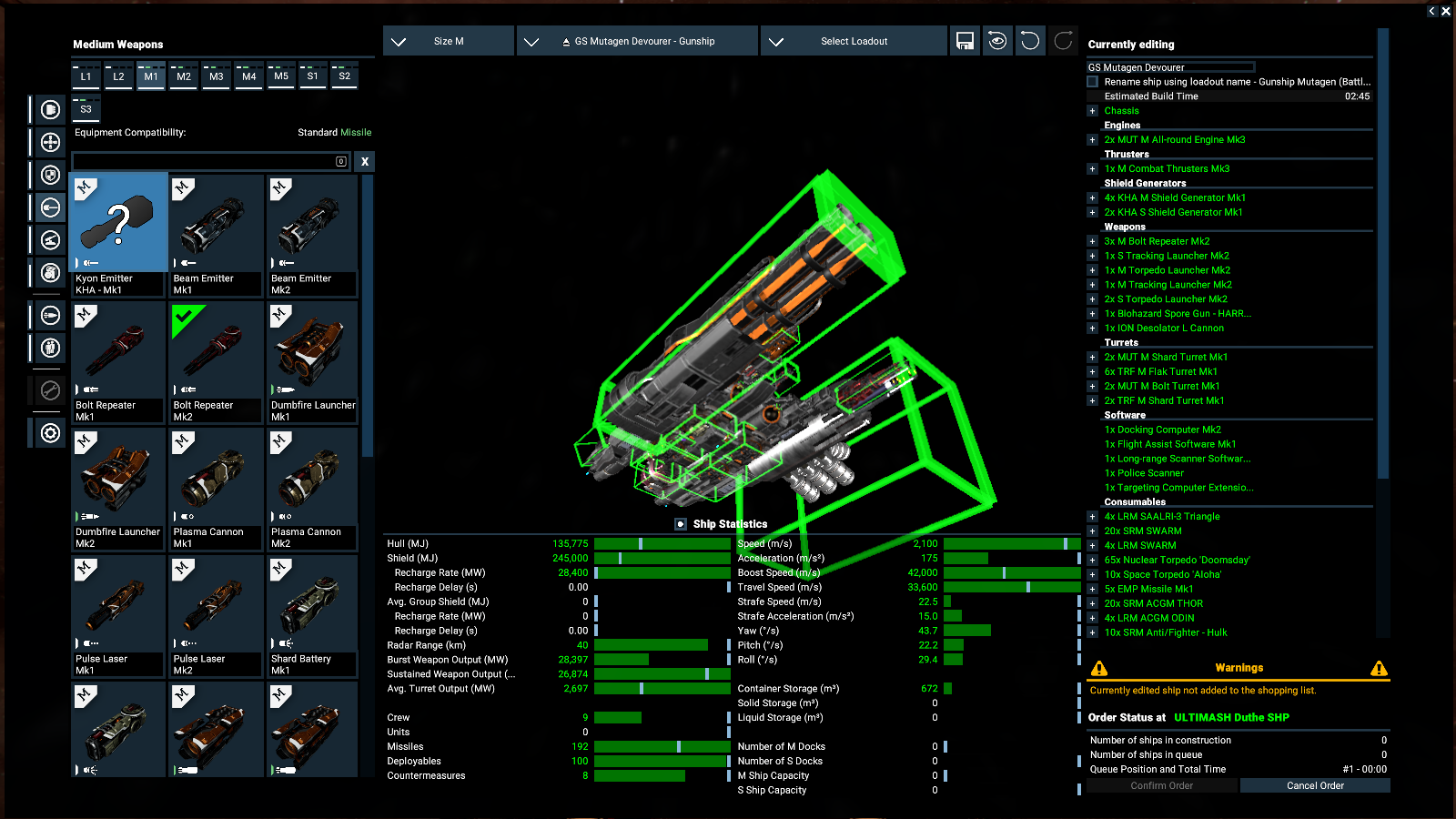Image resolution: width=1456 pixels, height=819 pixels.
Task: Expand 6x TRF M Flak Turret Mk1
Action: tap(1092, 371)
